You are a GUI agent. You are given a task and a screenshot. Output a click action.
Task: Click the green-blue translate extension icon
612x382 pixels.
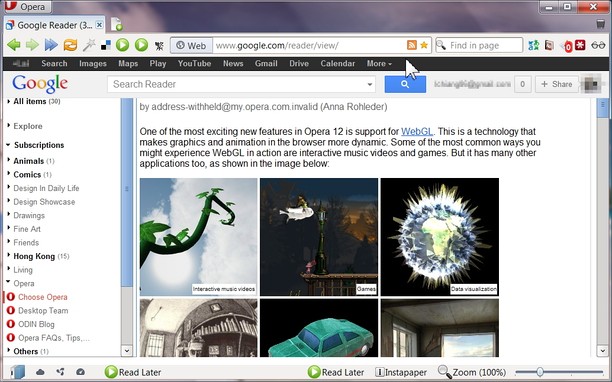tap(534, 45)
